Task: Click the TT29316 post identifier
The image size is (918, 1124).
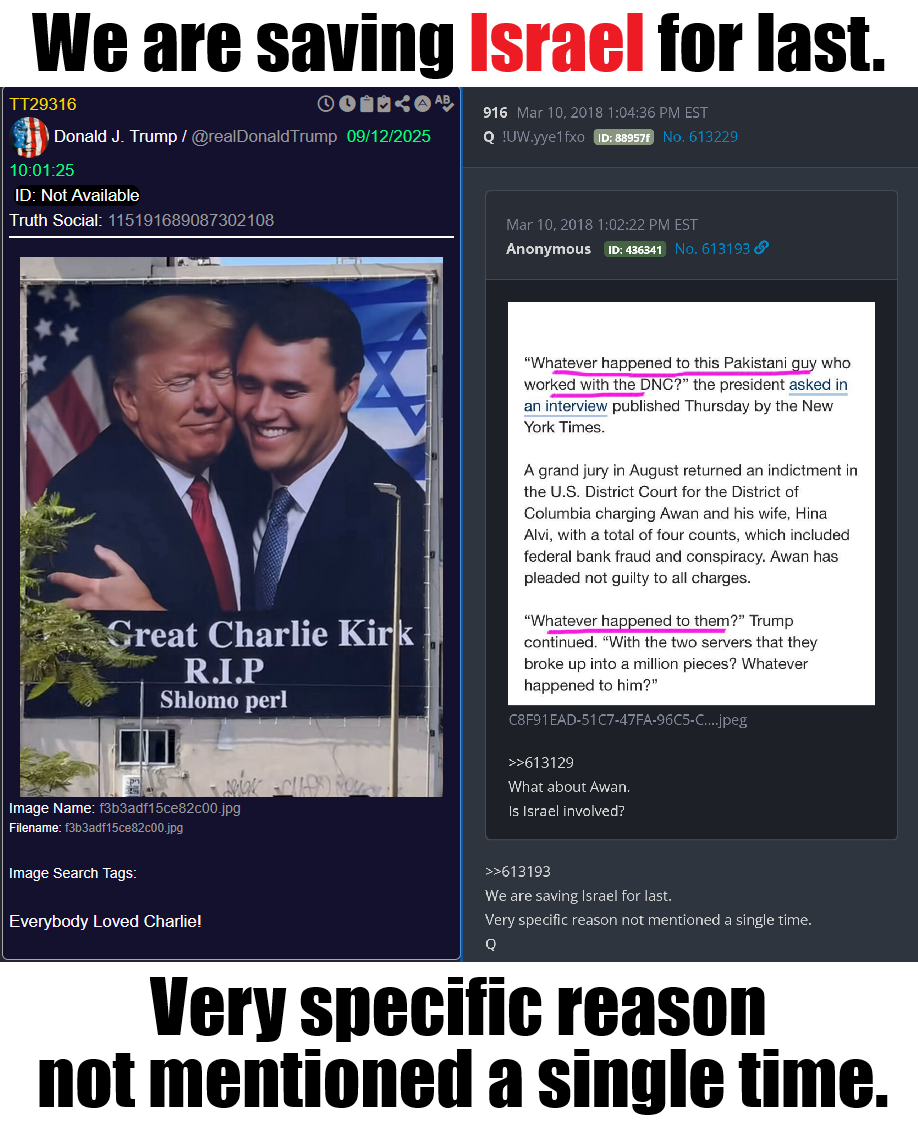Action: (43, 104)
